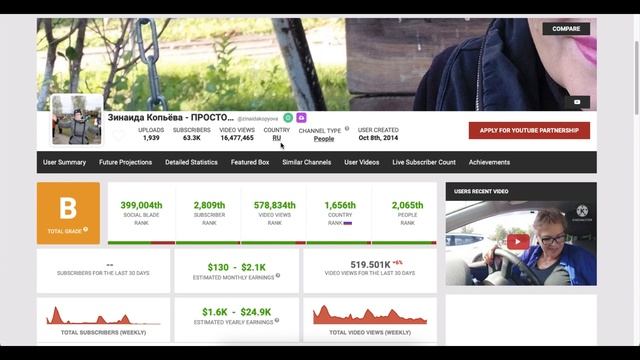
Task: Open the Featured Box tab
Action: [250, 162]
